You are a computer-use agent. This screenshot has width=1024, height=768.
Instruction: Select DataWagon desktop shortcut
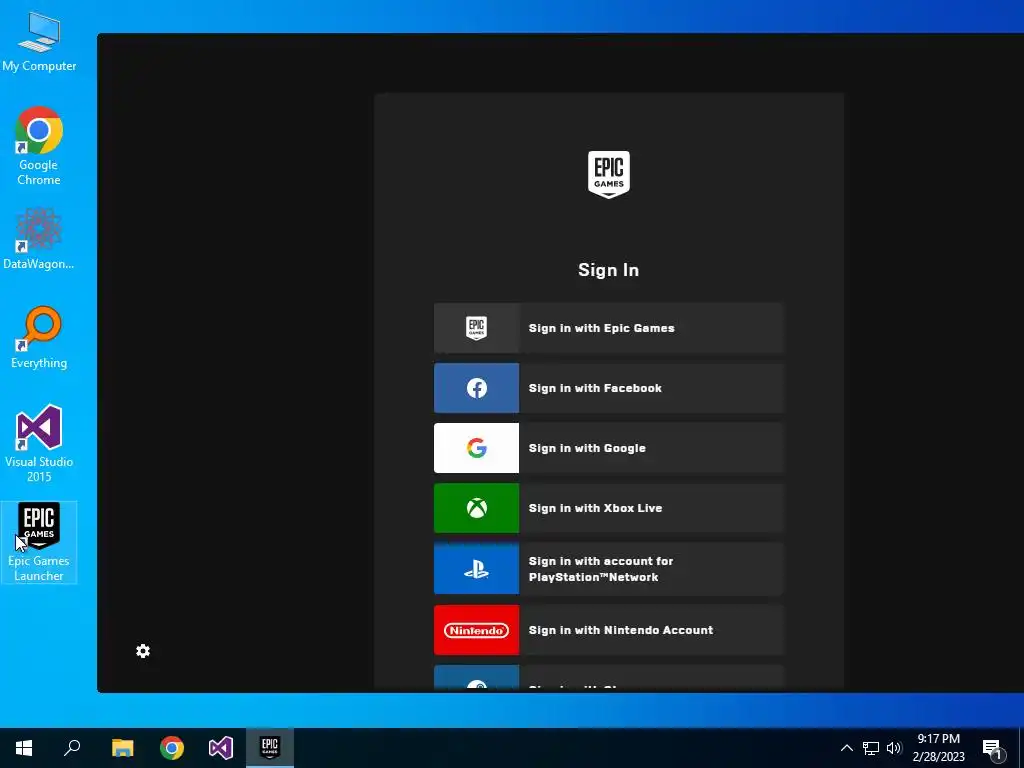coord(39,239)
